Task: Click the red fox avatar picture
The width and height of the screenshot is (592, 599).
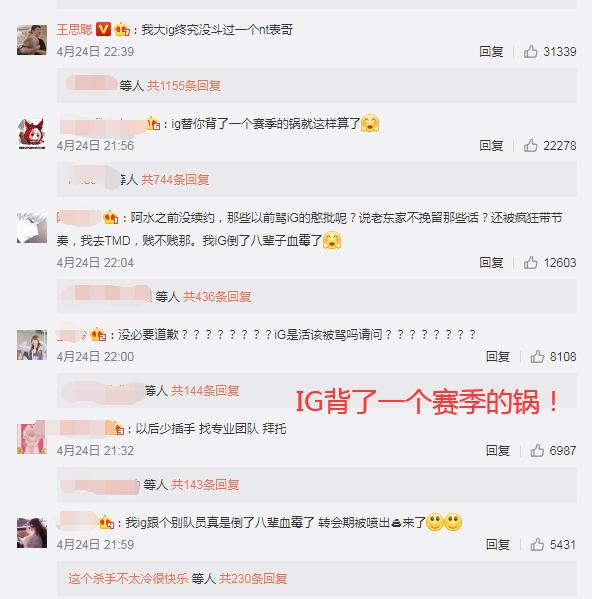Action: 32,134
